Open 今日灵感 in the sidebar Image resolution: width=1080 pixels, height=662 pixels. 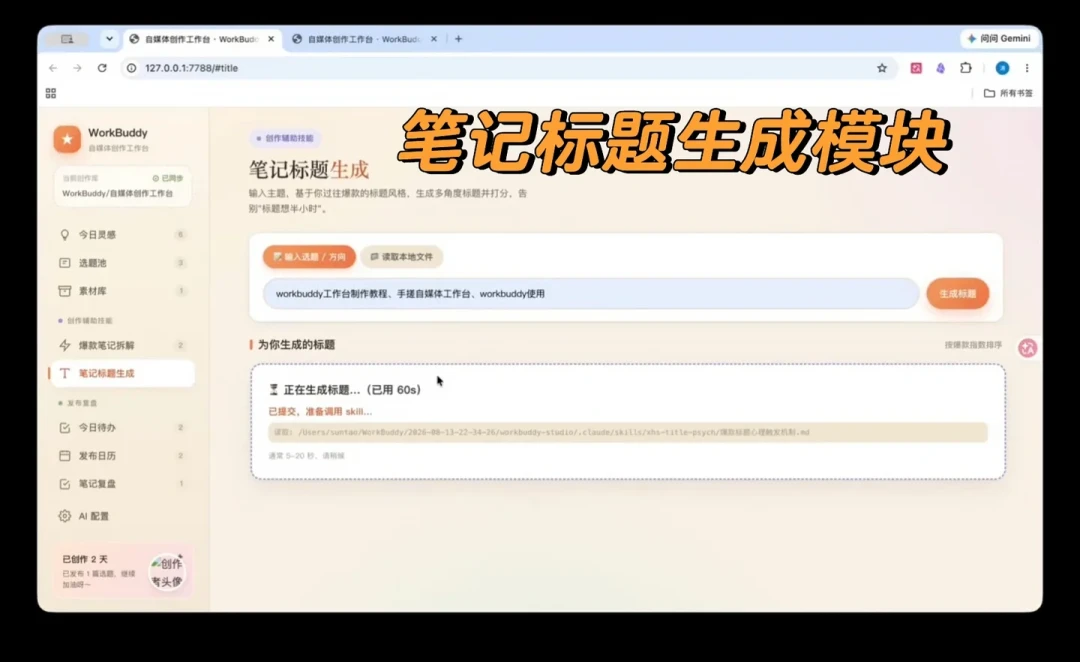(x=122, y=235)
